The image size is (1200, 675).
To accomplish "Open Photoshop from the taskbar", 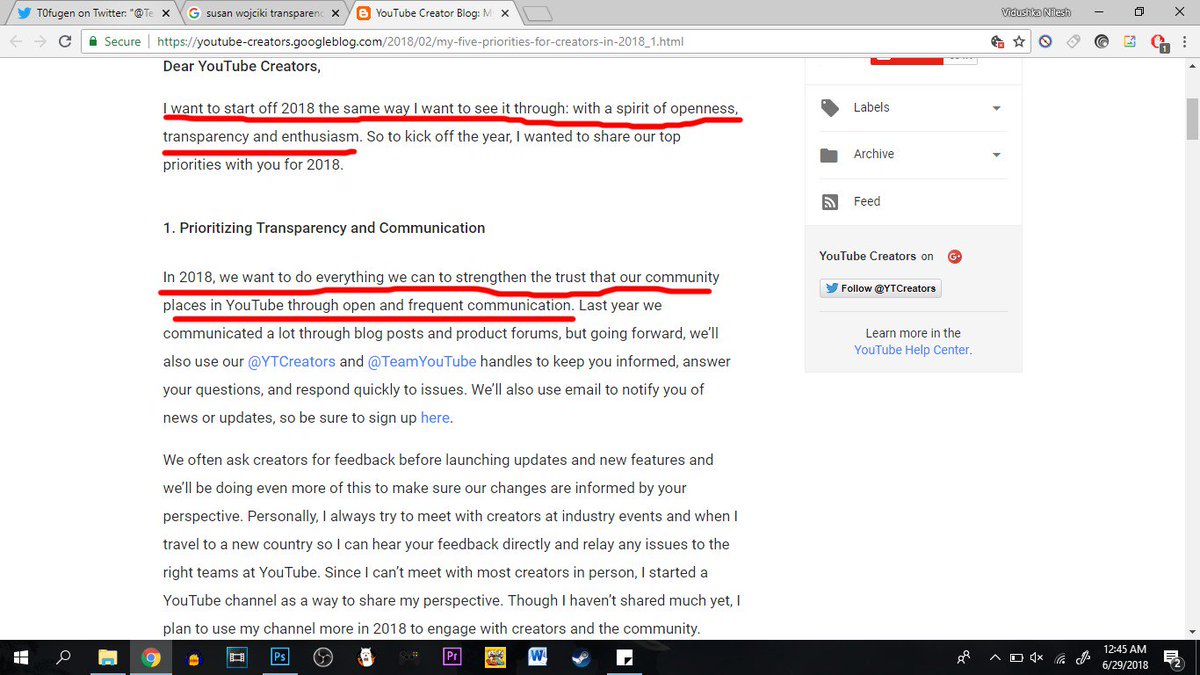I will pos(280,658).
